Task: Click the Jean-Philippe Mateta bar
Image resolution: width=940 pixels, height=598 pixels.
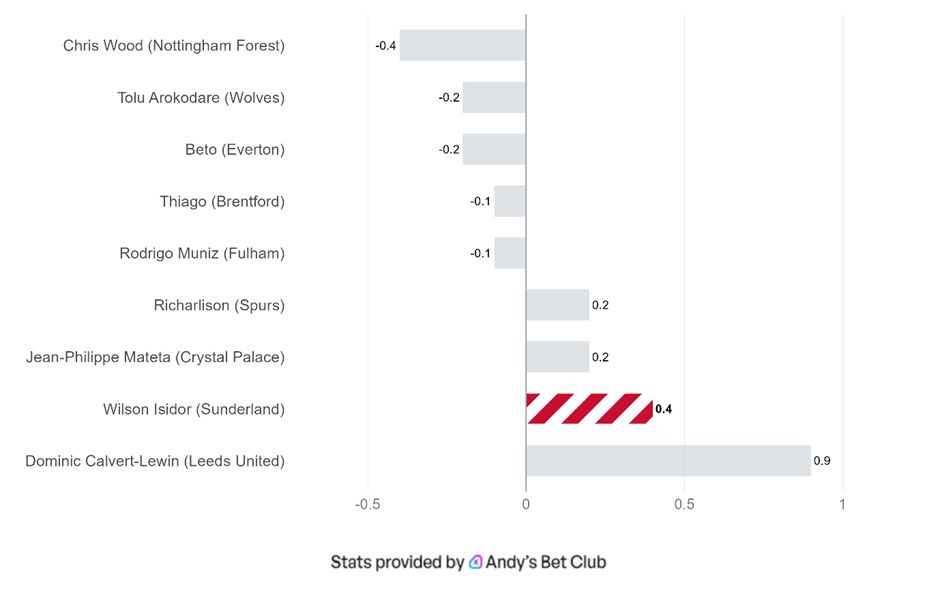Action: (x=557, y=357)
